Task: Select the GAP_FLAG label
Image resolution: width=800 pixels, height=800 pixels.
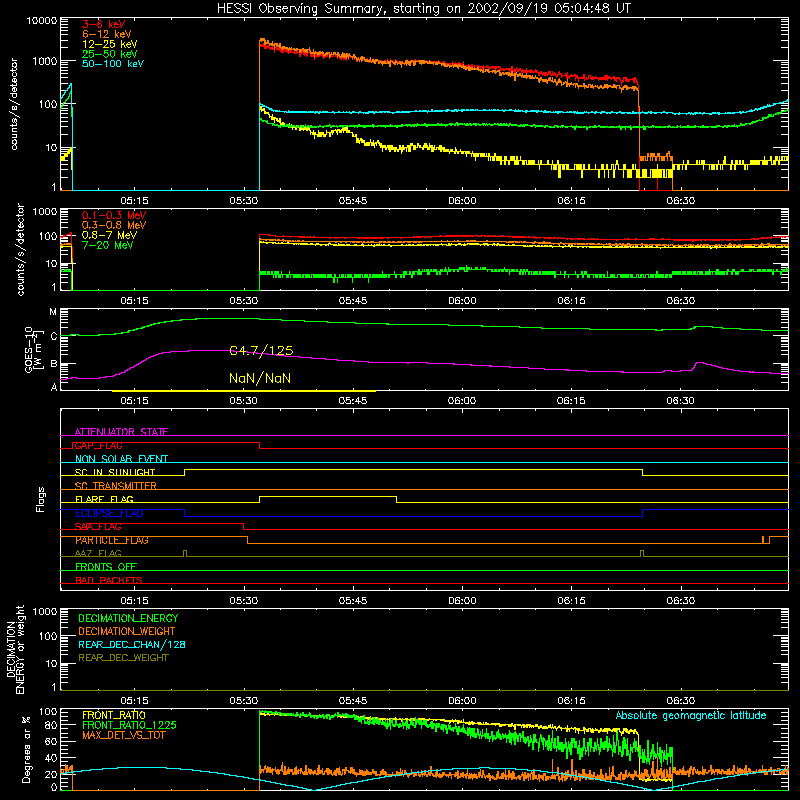Action: point(98,445)
